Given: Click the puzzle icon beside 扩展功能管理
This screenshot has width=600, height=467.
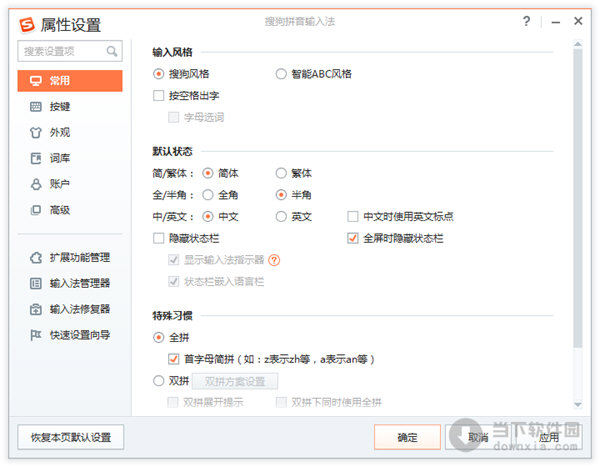Looking at the screenshot, I should pyautogui.click(x=36, y=258).
